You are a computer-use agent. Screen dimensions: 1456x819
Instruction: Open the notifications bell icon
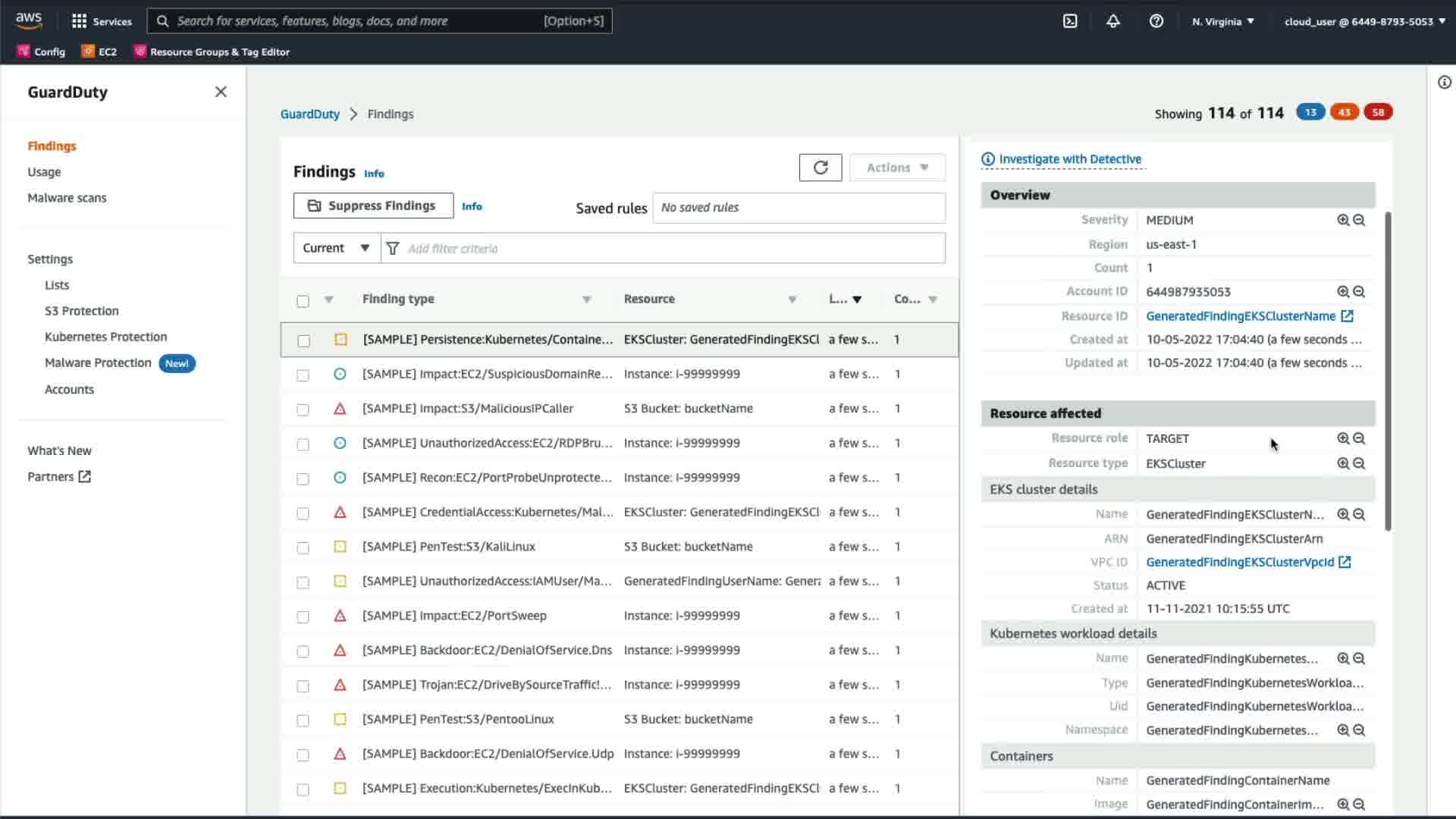point(1112,21)
